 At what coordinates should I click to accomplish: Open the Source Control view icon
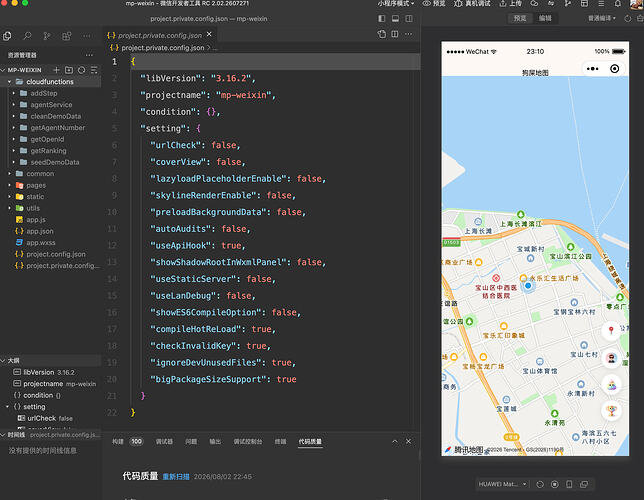47,36
